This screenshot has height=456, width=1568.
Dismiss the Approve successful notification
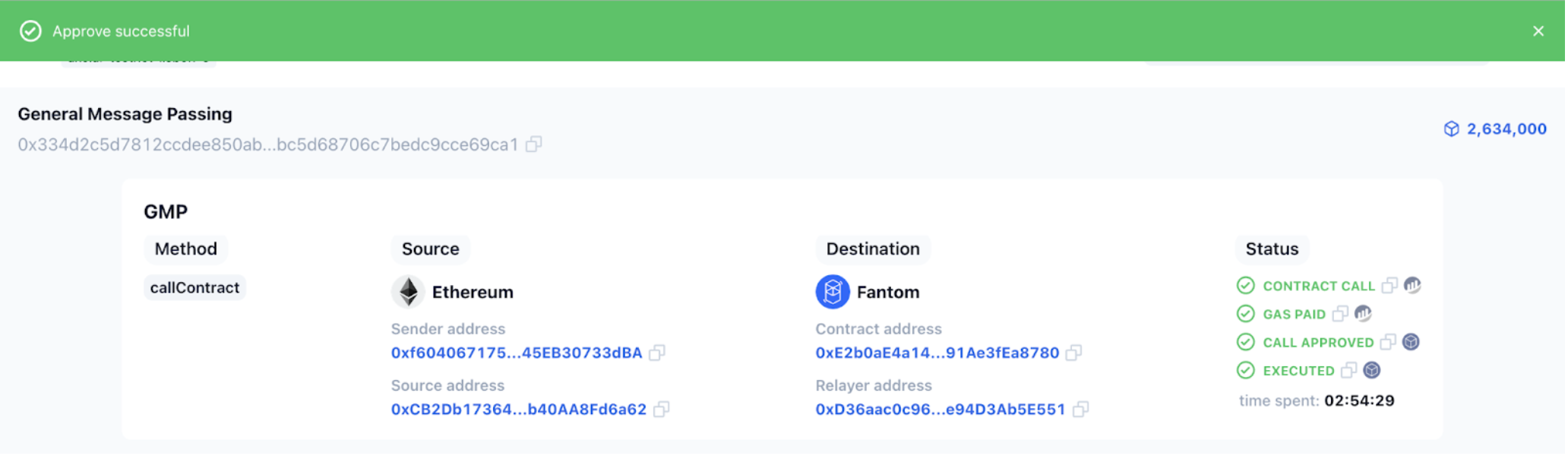click(1538, 31)
